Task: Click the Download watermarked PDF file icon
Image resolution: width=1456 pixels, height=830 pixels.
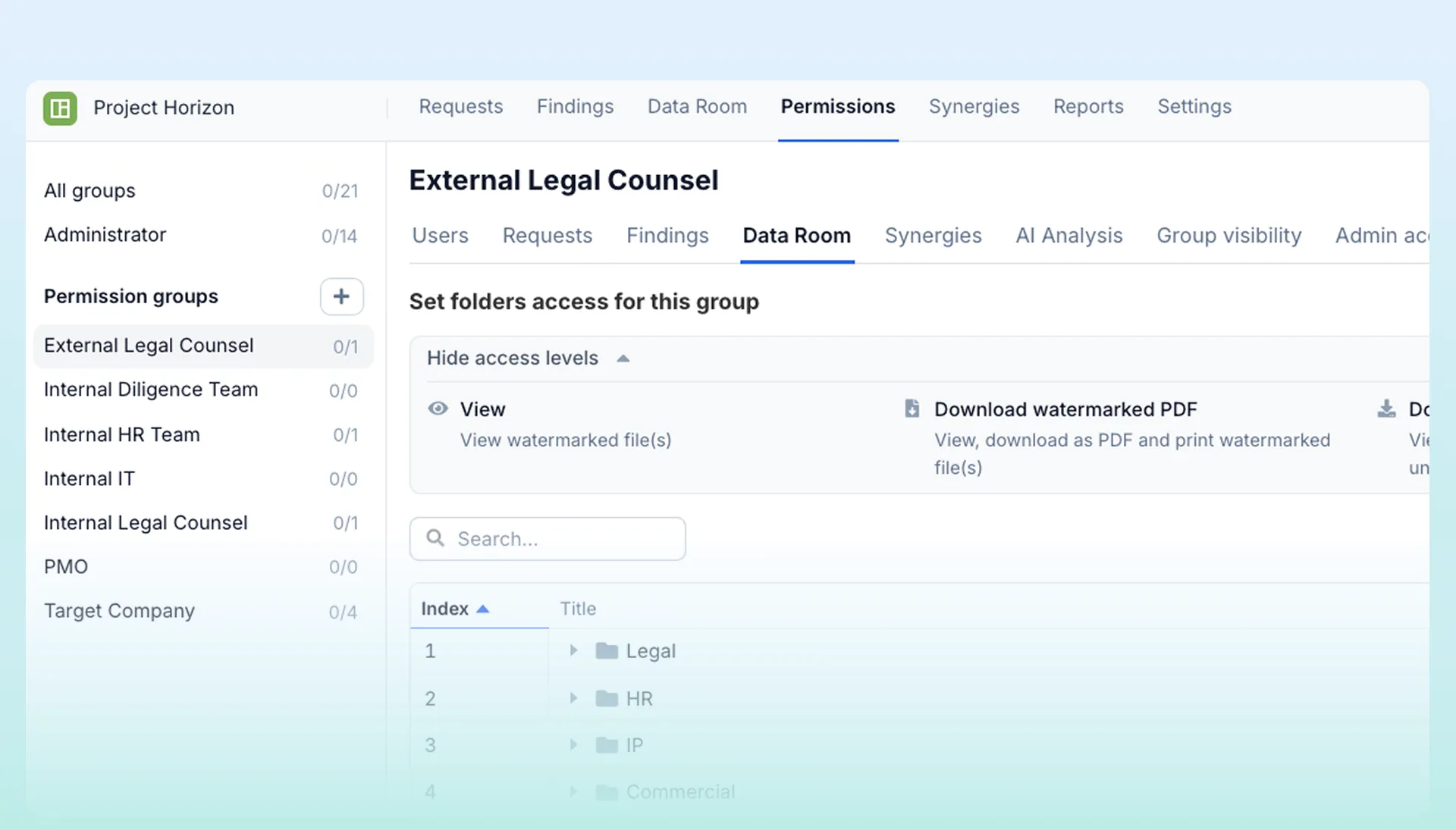Action: point(912,409)
